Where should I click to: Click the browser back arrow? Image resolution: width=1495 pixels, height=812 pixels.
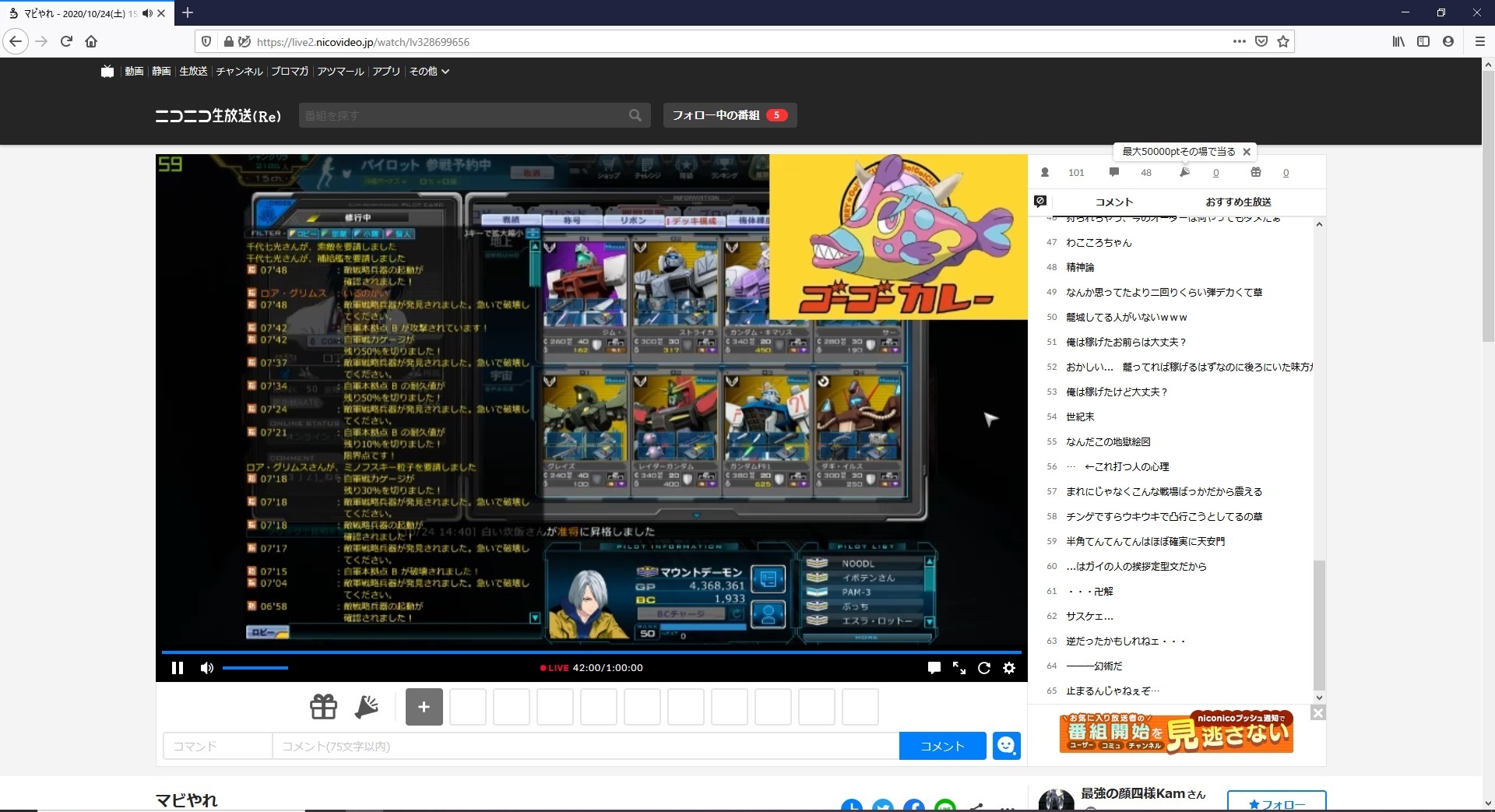pyautogui.click(x=16, y=41)
